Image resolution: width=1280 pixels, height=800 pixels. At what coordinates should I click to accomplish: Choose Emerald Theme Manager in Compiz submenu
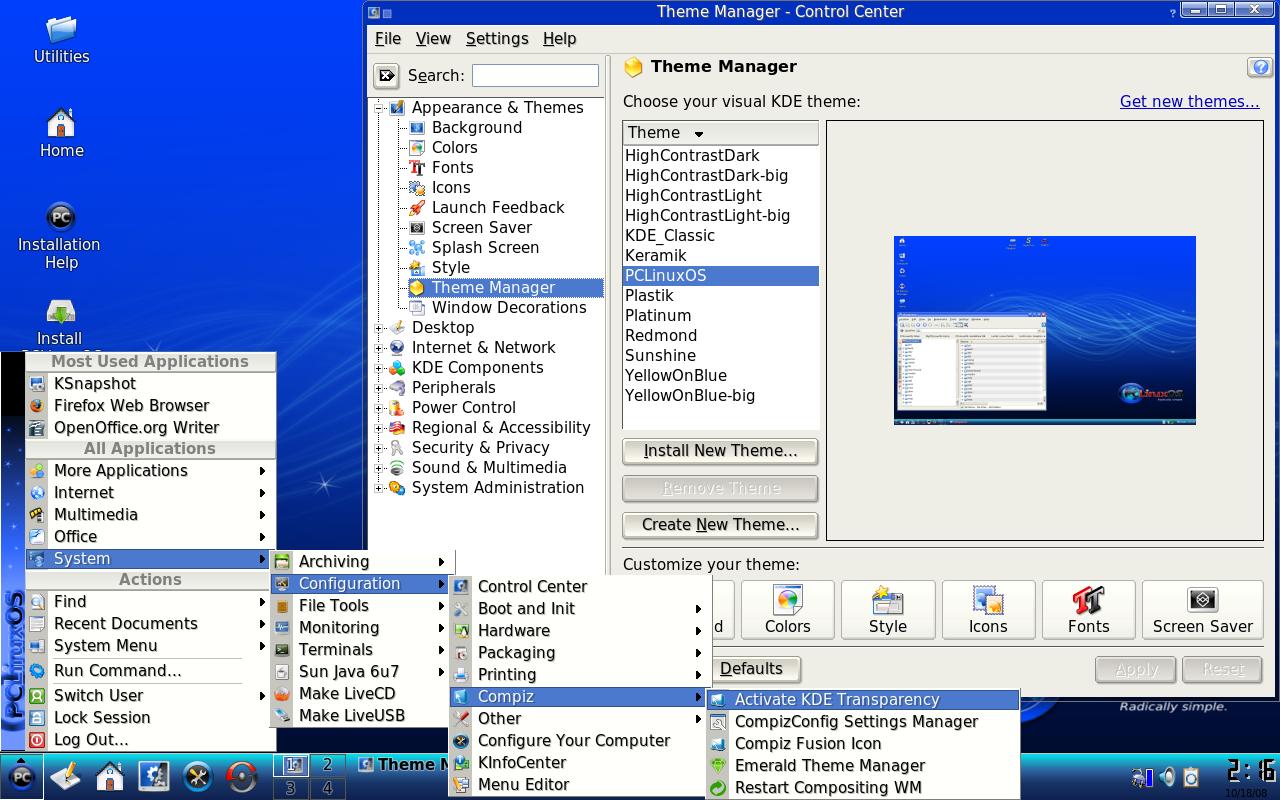(x=863, y=766)
